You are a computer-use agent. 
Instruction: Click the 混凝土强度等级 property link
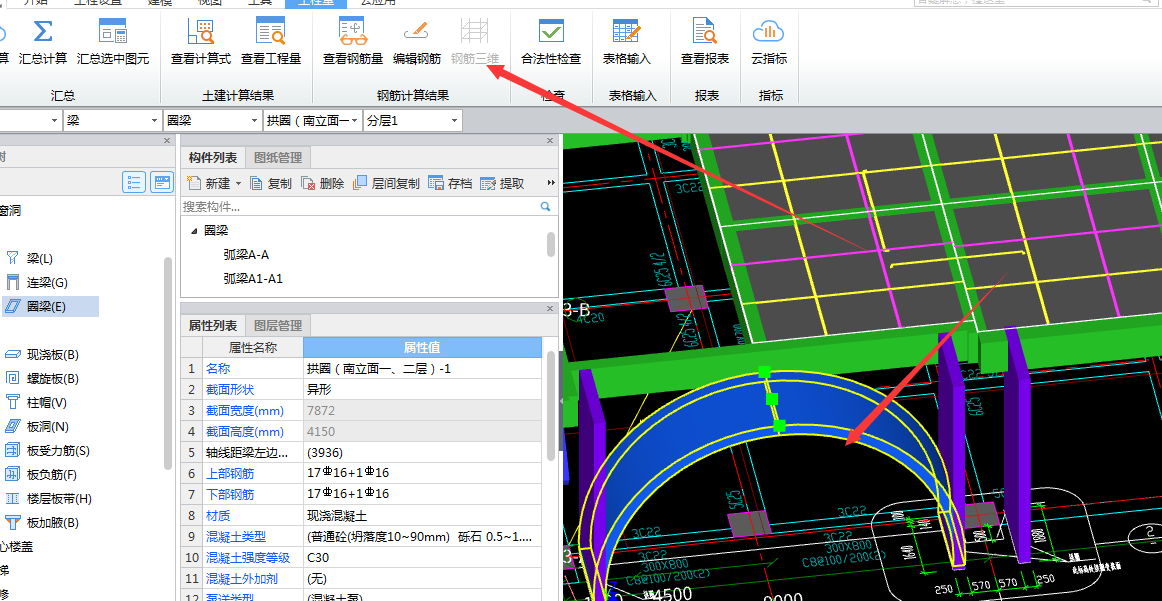coord(248,557)
